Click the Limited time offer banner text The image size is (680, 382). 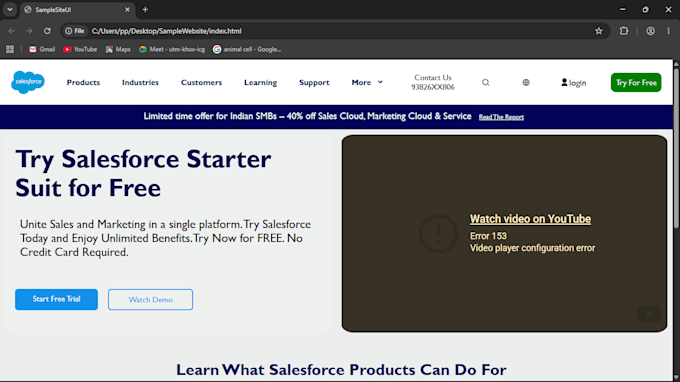click(x=307, y=116)
